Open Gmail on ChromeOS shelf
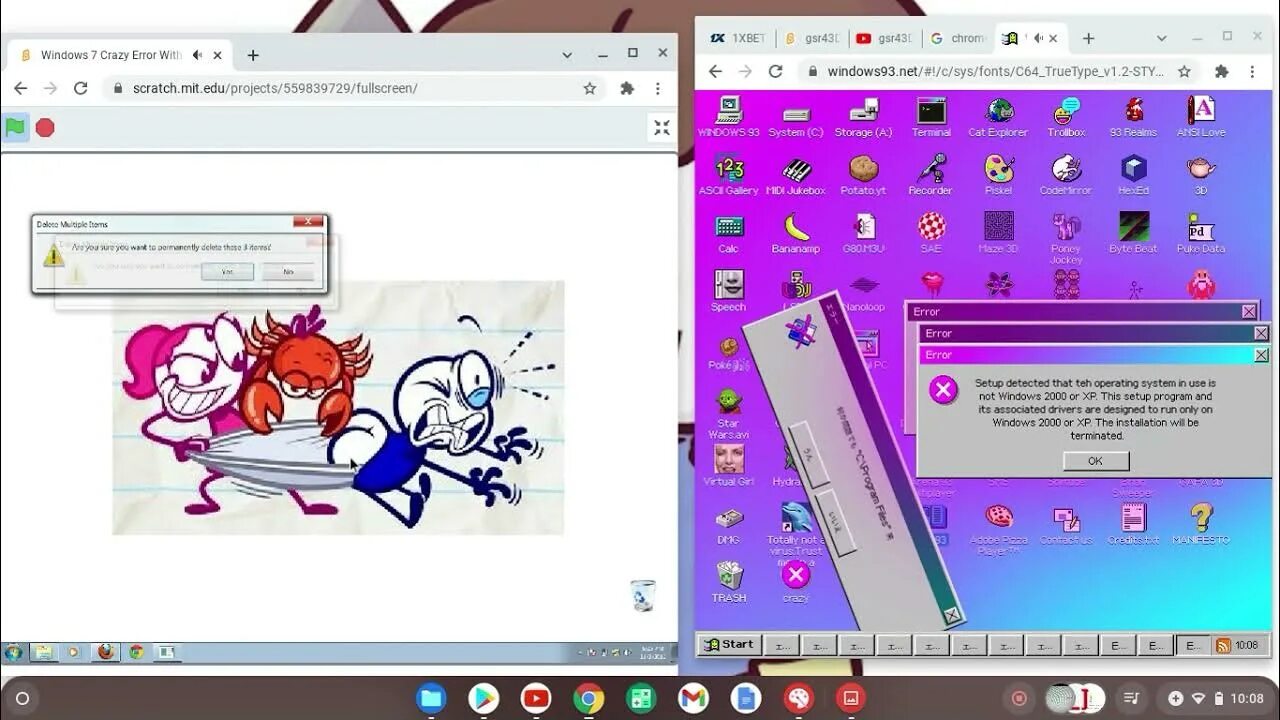 click(693, 698)
